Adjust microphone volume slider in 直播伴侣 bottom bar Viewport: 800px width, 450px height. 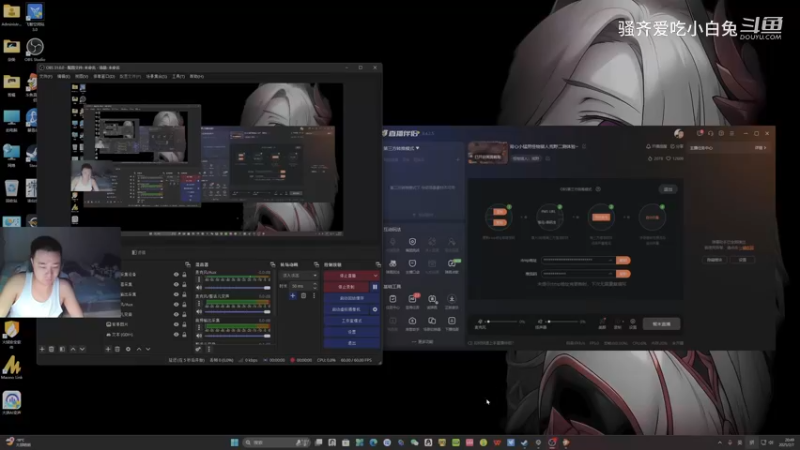502,322
